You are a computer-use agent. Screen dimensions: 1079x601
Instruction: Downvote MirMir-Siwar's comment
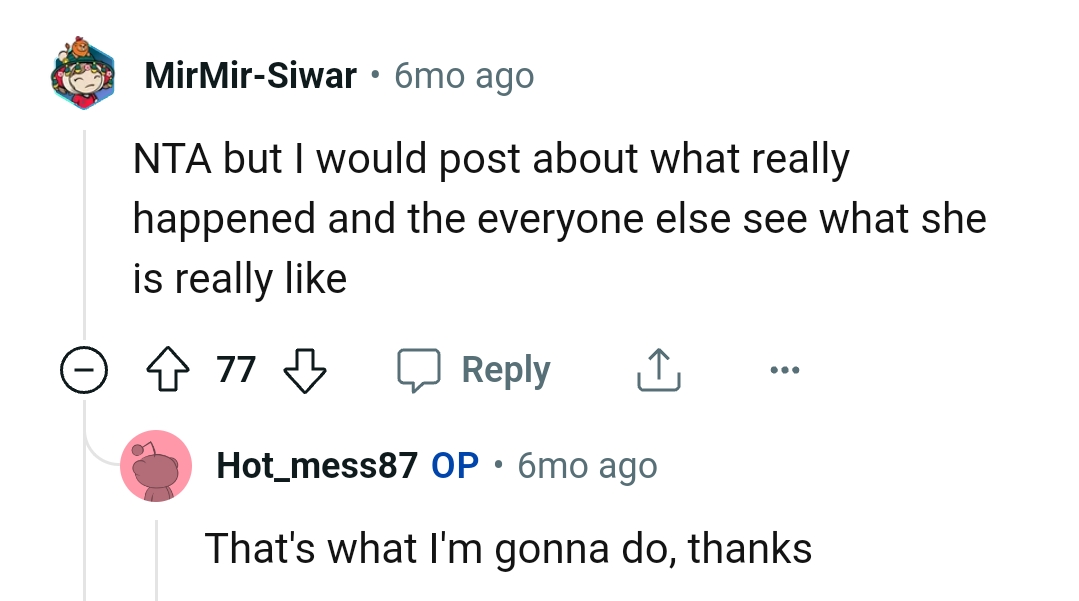click(305, 369)
